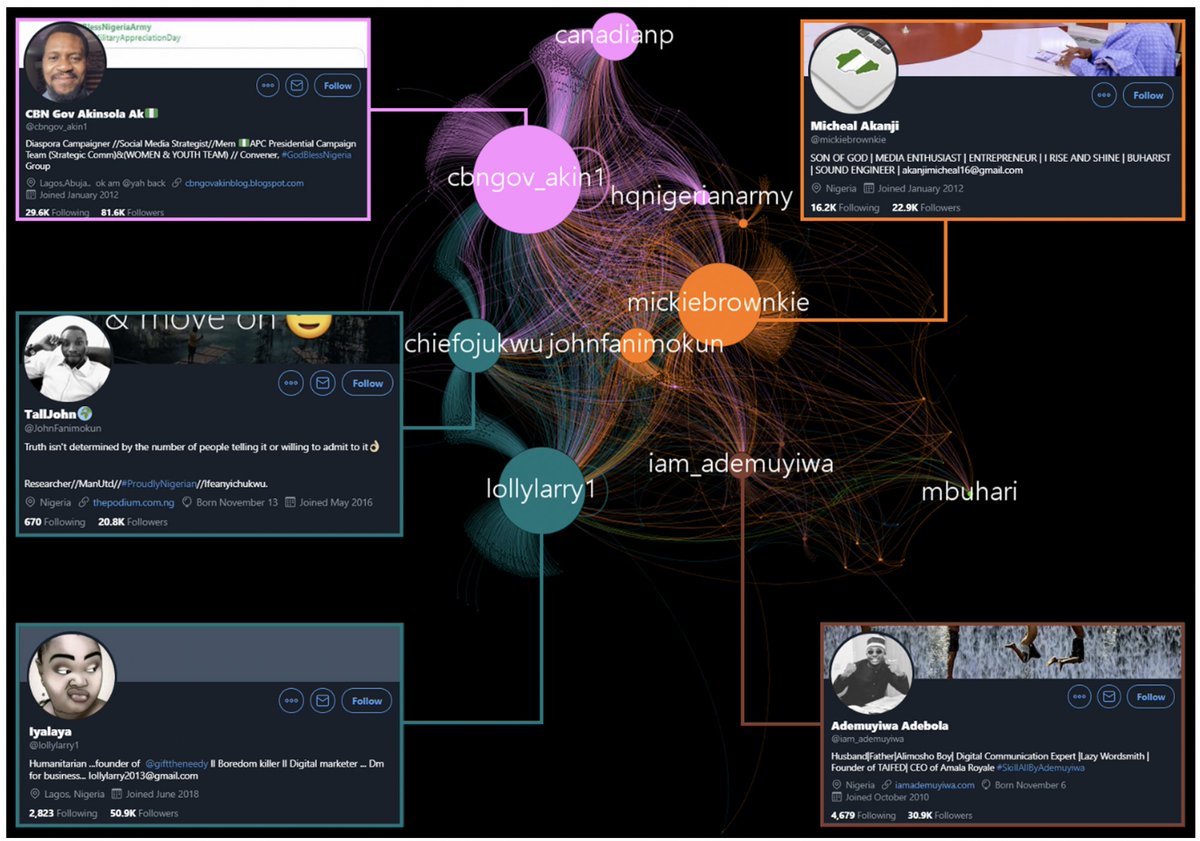
Task: Open more options on CBN Gov Akinsola card
Action: click(x=268, y=86)
